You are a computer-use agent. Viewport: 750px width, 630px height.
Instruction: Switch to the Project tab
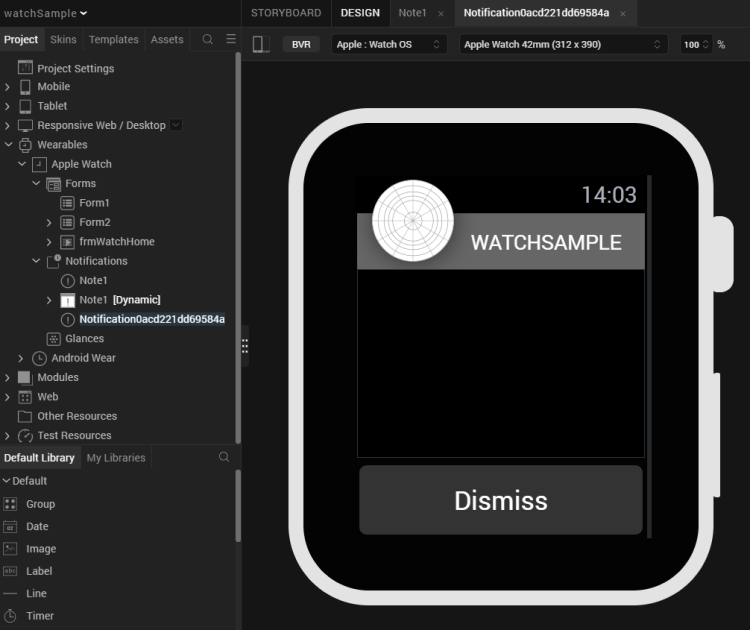[x=21, y=39]
